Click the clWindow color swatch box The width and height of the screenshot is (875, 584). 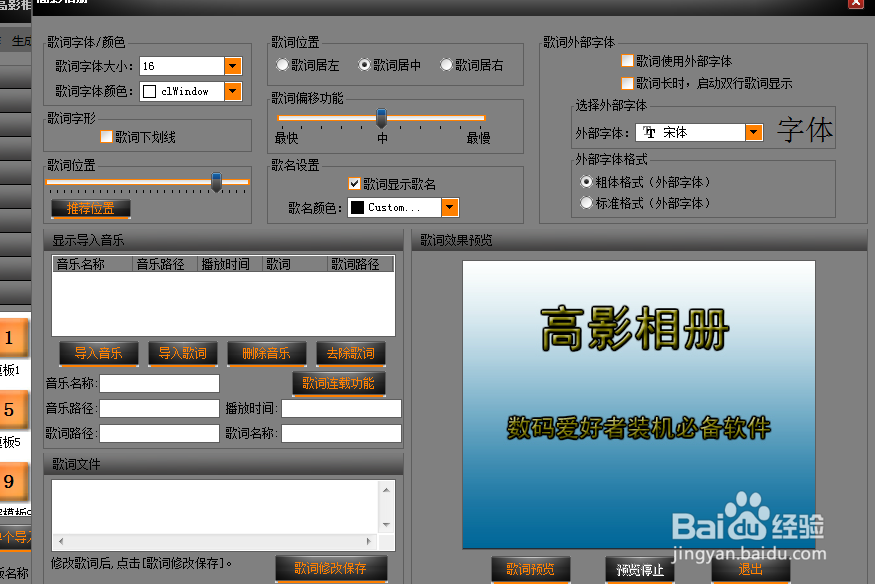click(150, 91)
